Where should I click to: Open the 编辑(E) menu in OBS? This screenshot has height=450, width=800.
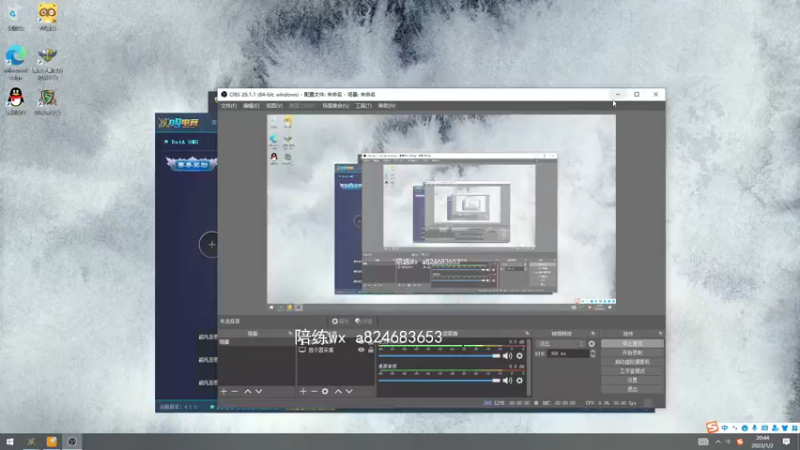[x=251, y=106]
